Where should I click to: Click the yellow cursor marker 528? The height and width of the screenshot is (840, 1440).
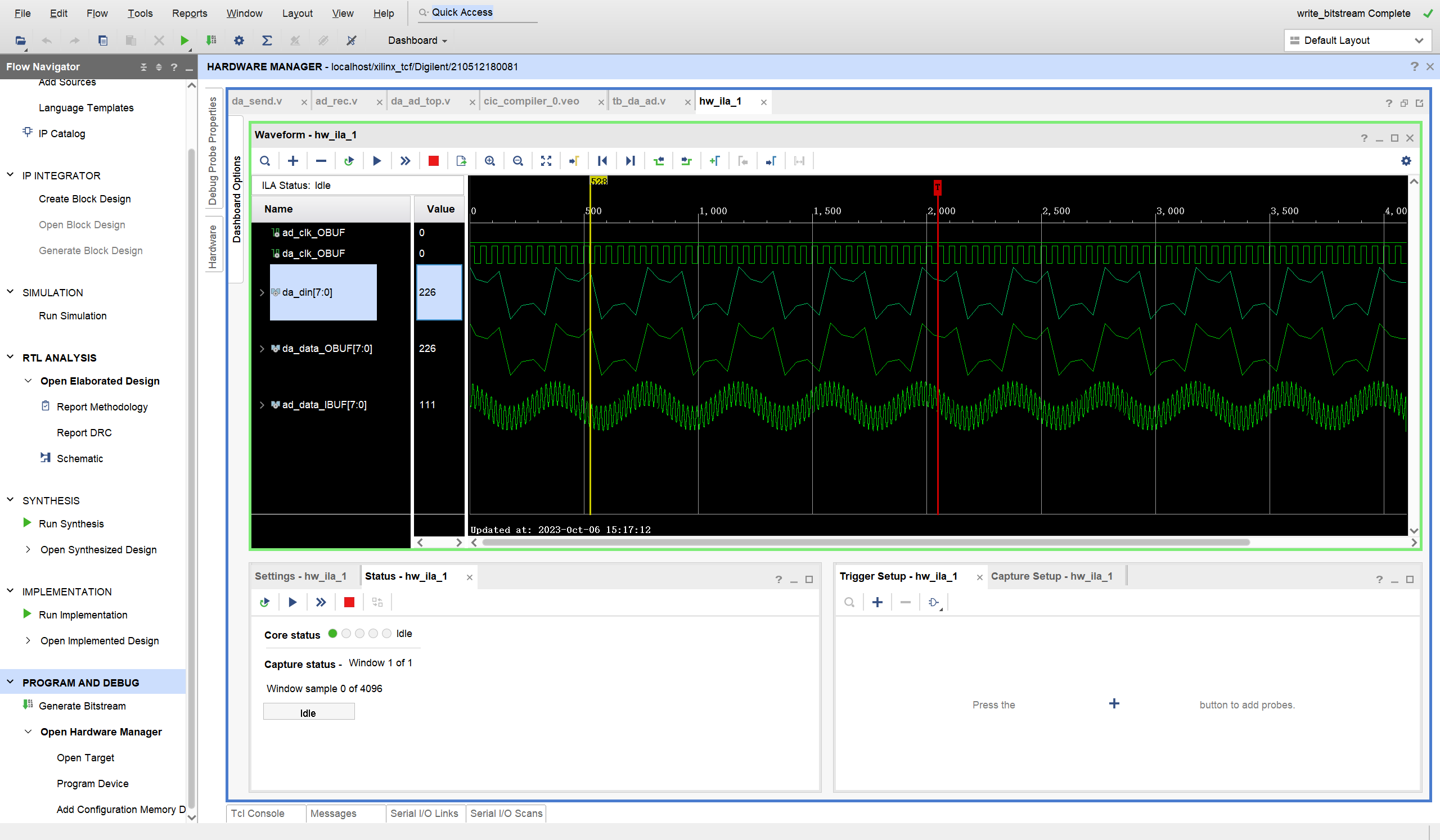(598, 181)
